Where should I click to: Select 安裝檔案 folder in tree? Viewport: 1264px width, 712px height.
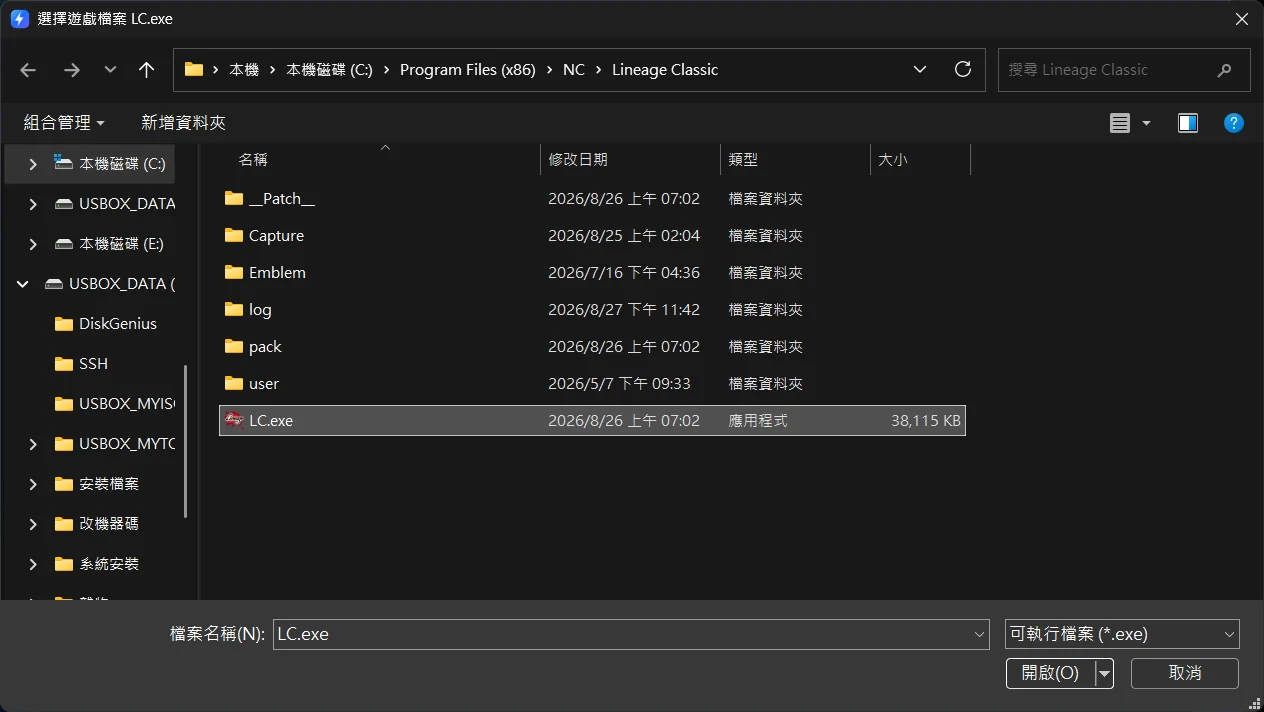109,484
